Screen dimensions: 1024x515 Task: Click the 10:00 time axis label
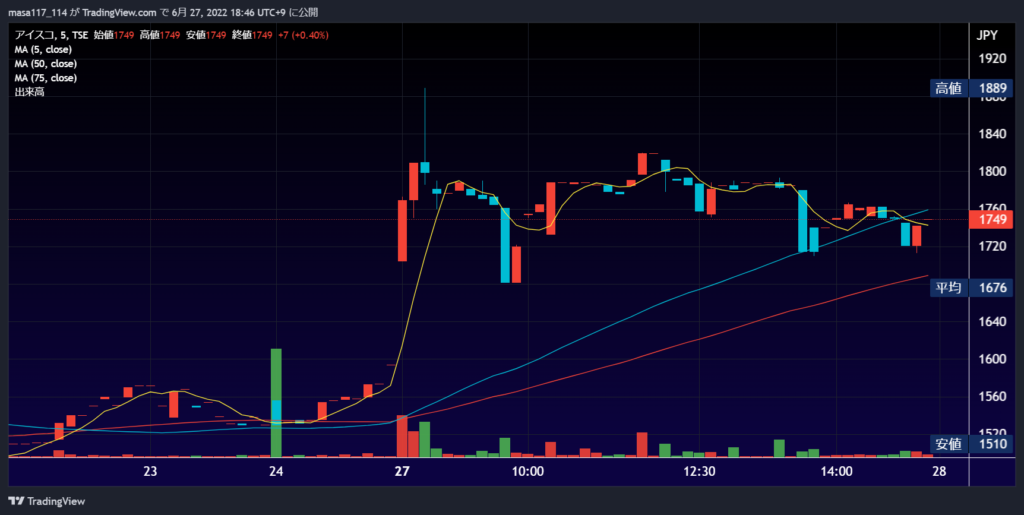(528, 472)
